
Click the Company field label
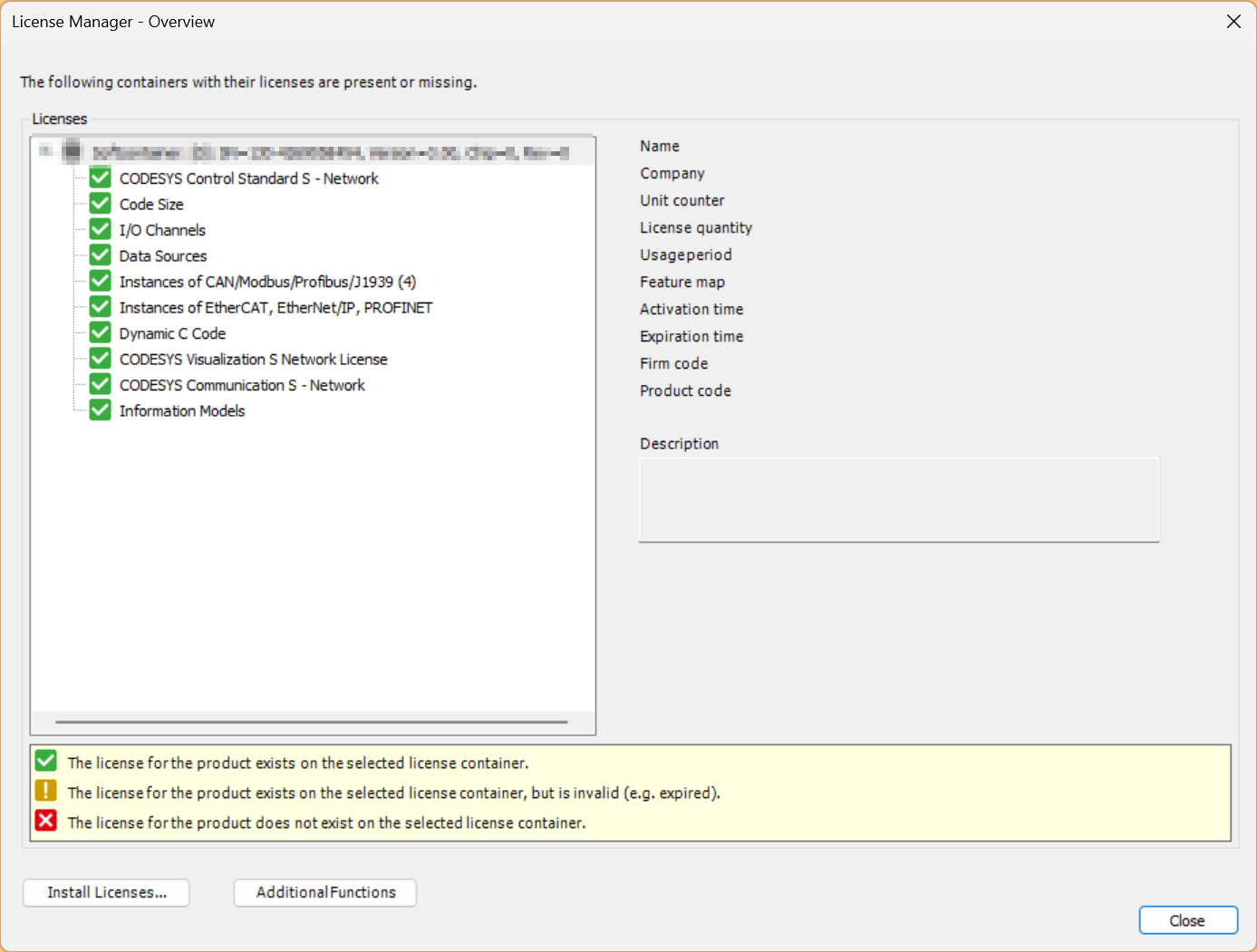coord(672,173)
